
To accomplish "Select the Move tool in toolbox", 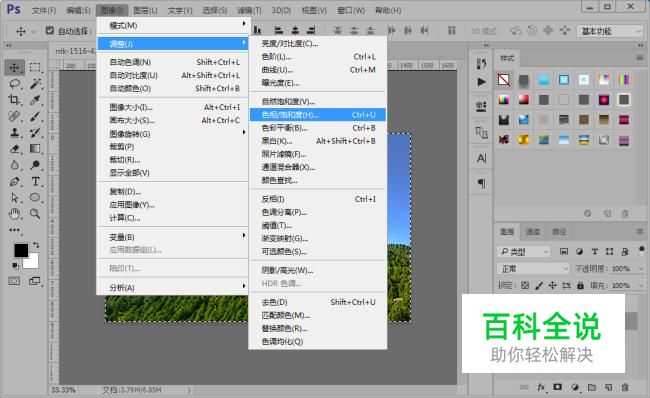I will point(15,68).
